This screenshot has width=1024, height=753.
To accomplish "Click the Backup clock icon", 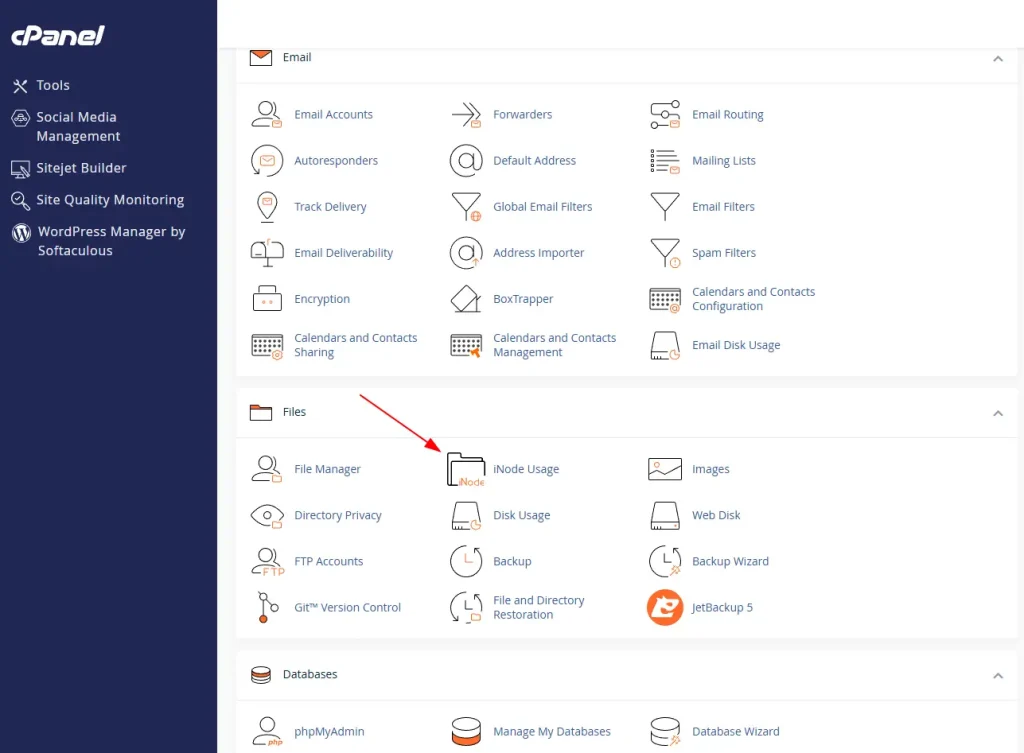I will point(466,562).
